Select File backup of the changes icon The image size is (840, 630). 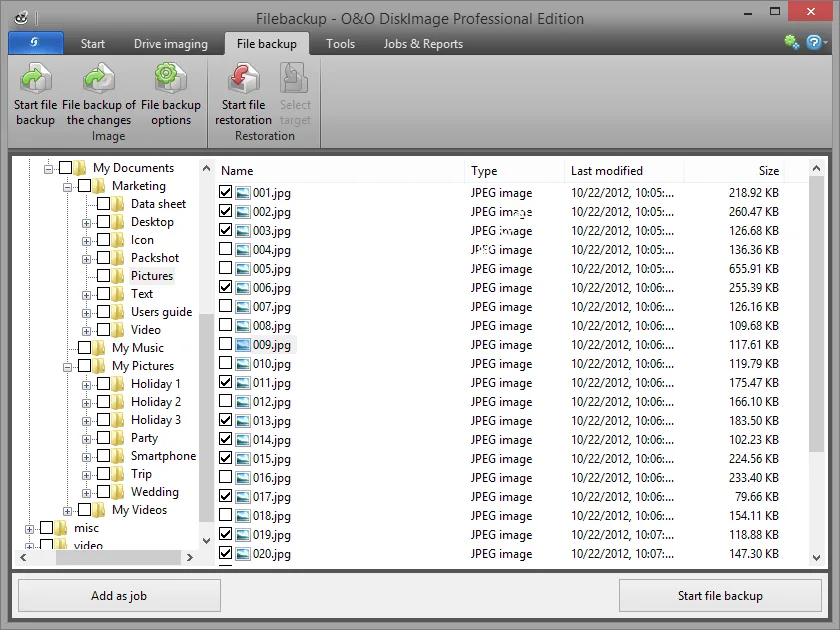[99, 78]
